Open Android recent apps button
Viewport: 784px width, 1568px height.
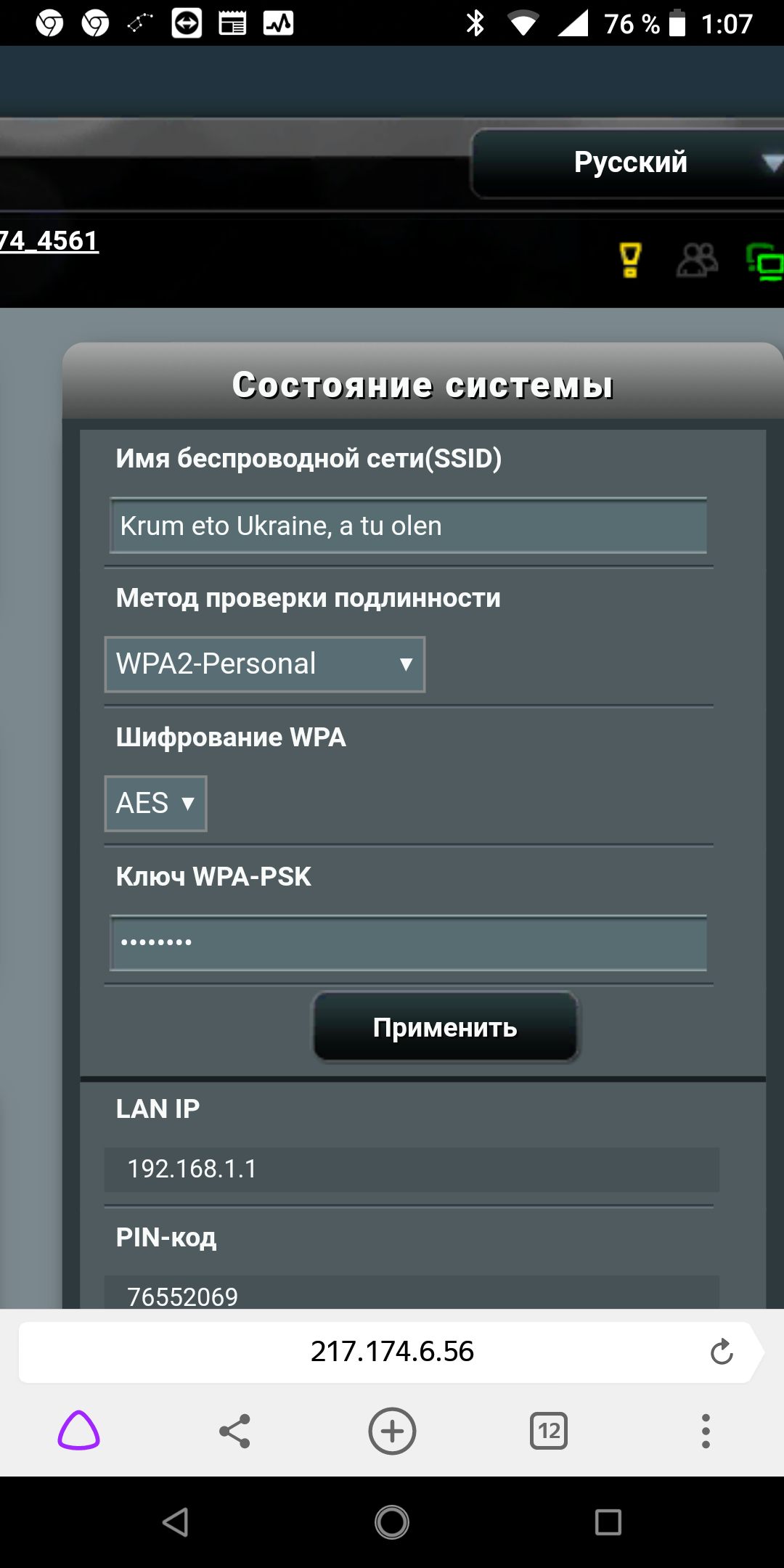click(608, 1522)
